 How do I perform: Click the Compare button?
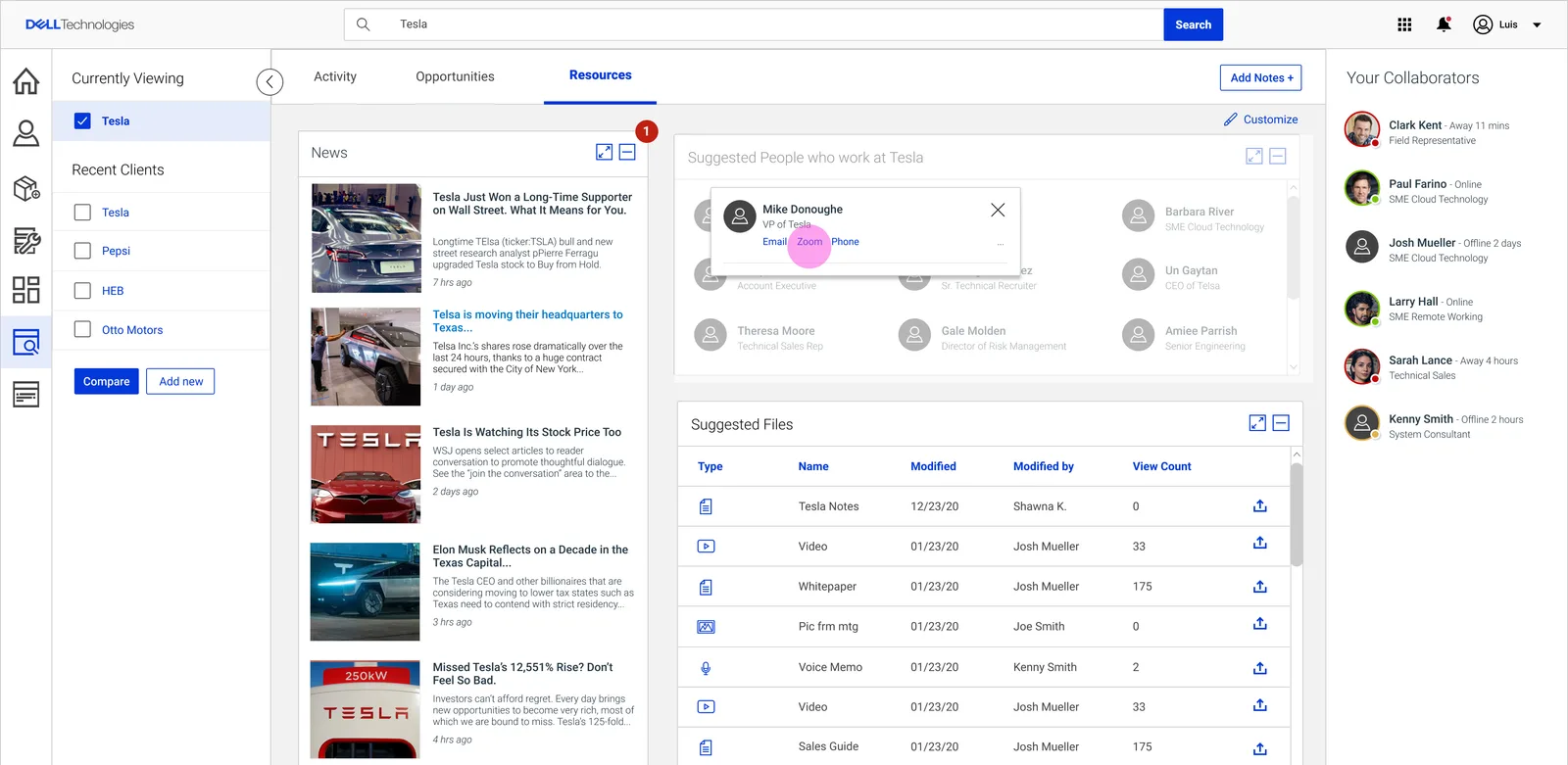[x=107, y=381]
